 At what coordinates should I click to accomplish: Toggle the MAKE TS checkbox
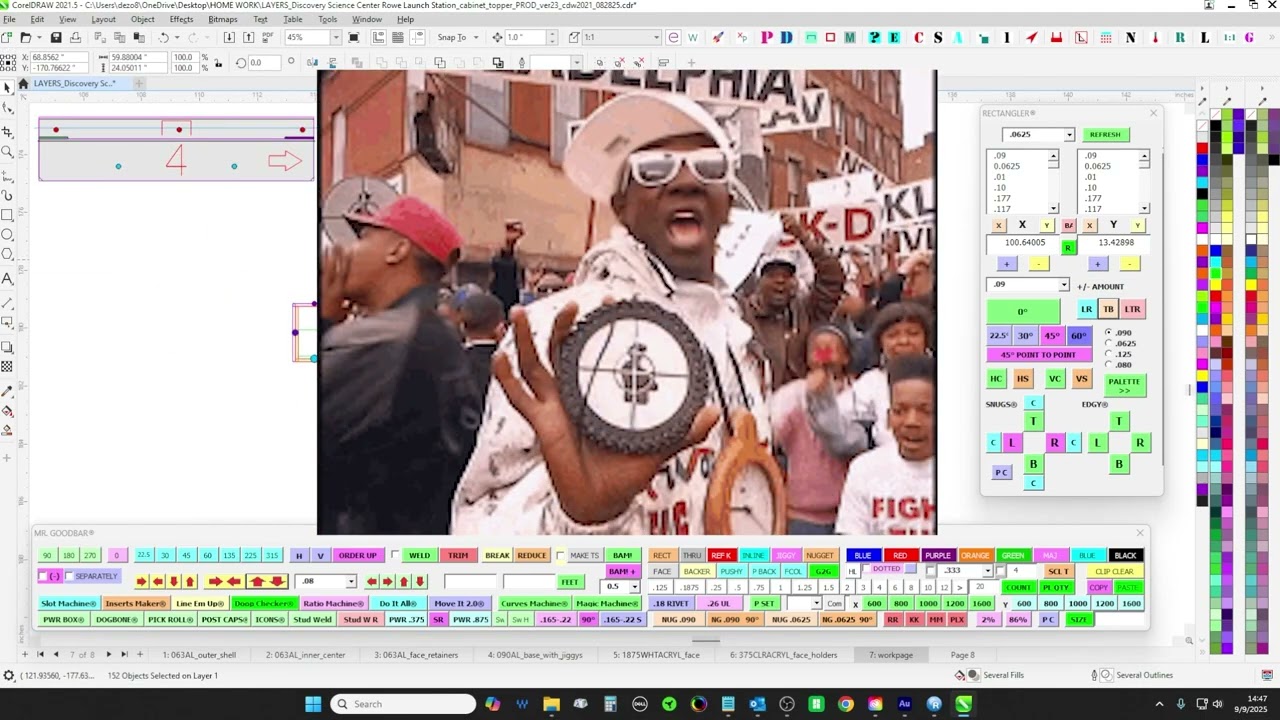click(x=561, y=555)
